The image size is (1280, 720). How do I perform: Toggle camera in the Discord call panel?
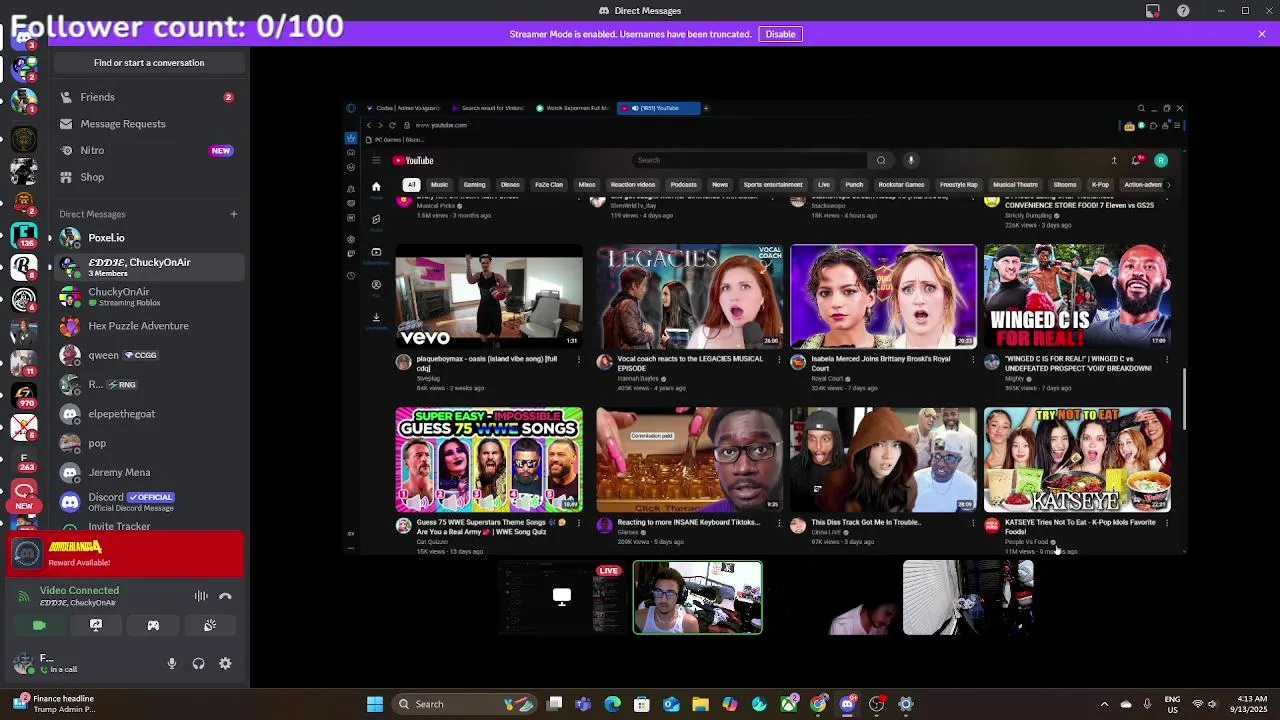click(x=39, y=625)
